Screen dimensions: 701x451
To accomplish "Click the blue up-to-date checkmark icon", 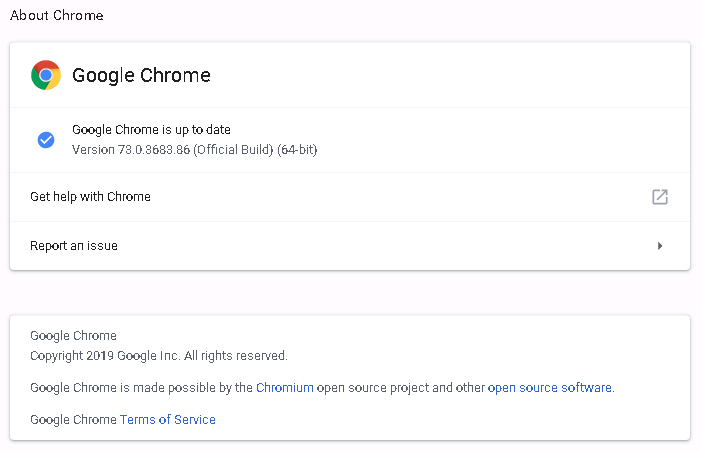I will coord(46,140).
